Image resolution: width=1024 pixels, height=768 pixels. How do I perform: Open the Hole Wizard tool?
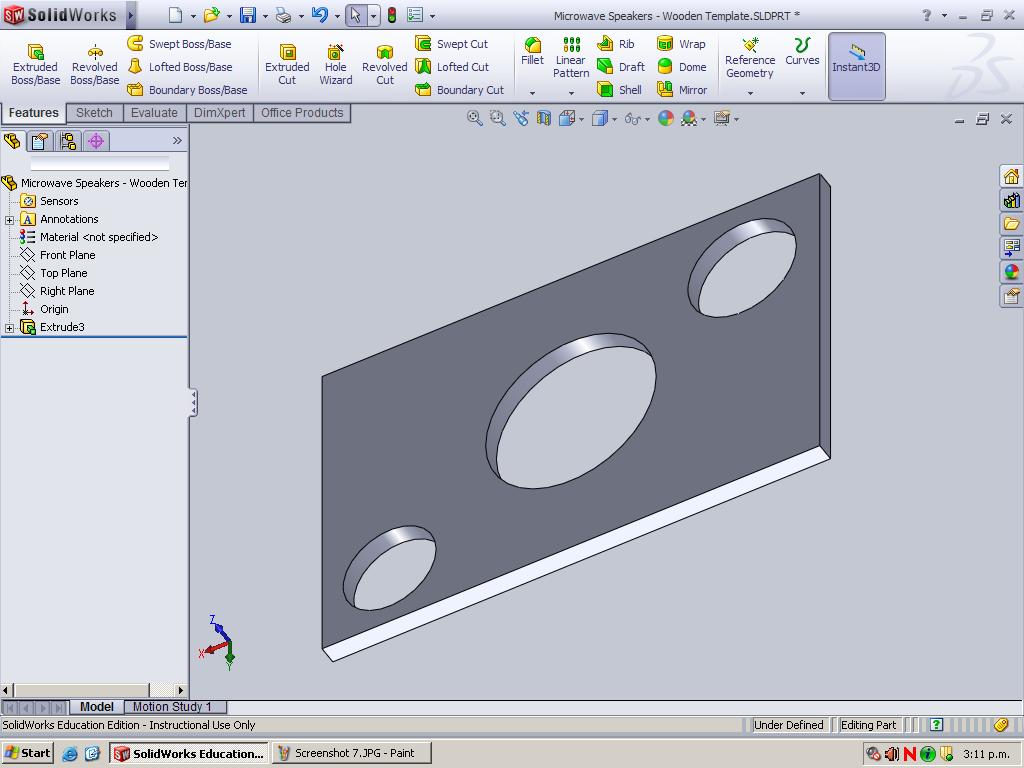click(x=335, y=60)
